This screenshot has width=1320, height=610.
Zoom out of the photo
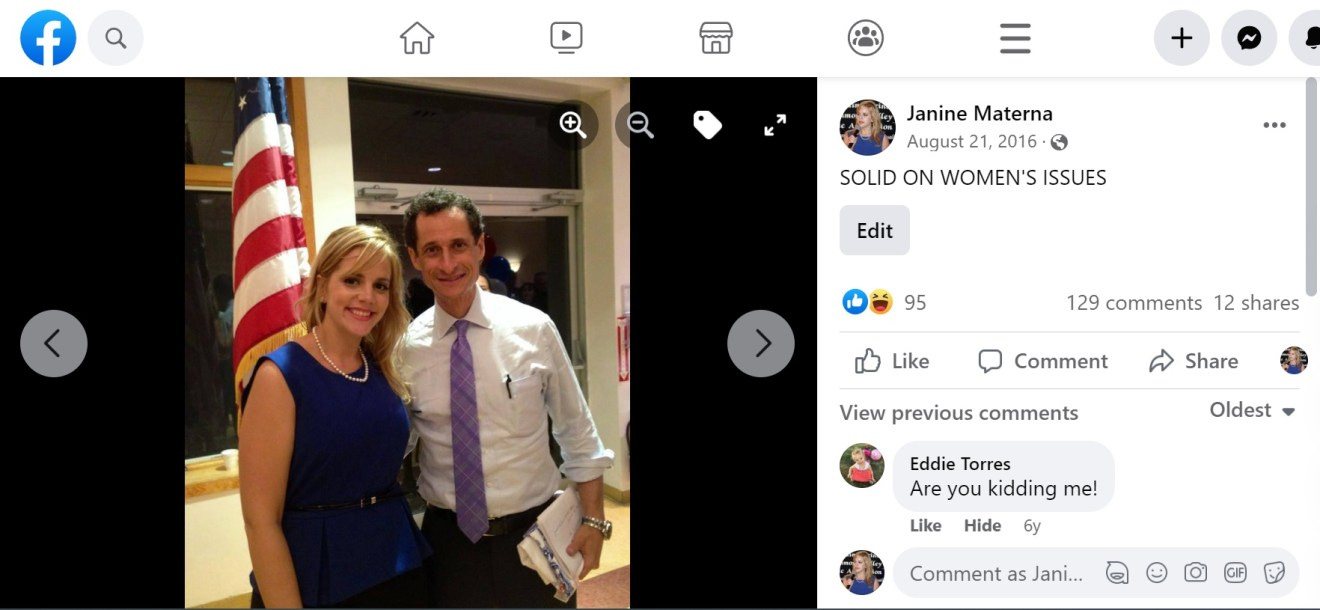640,125
